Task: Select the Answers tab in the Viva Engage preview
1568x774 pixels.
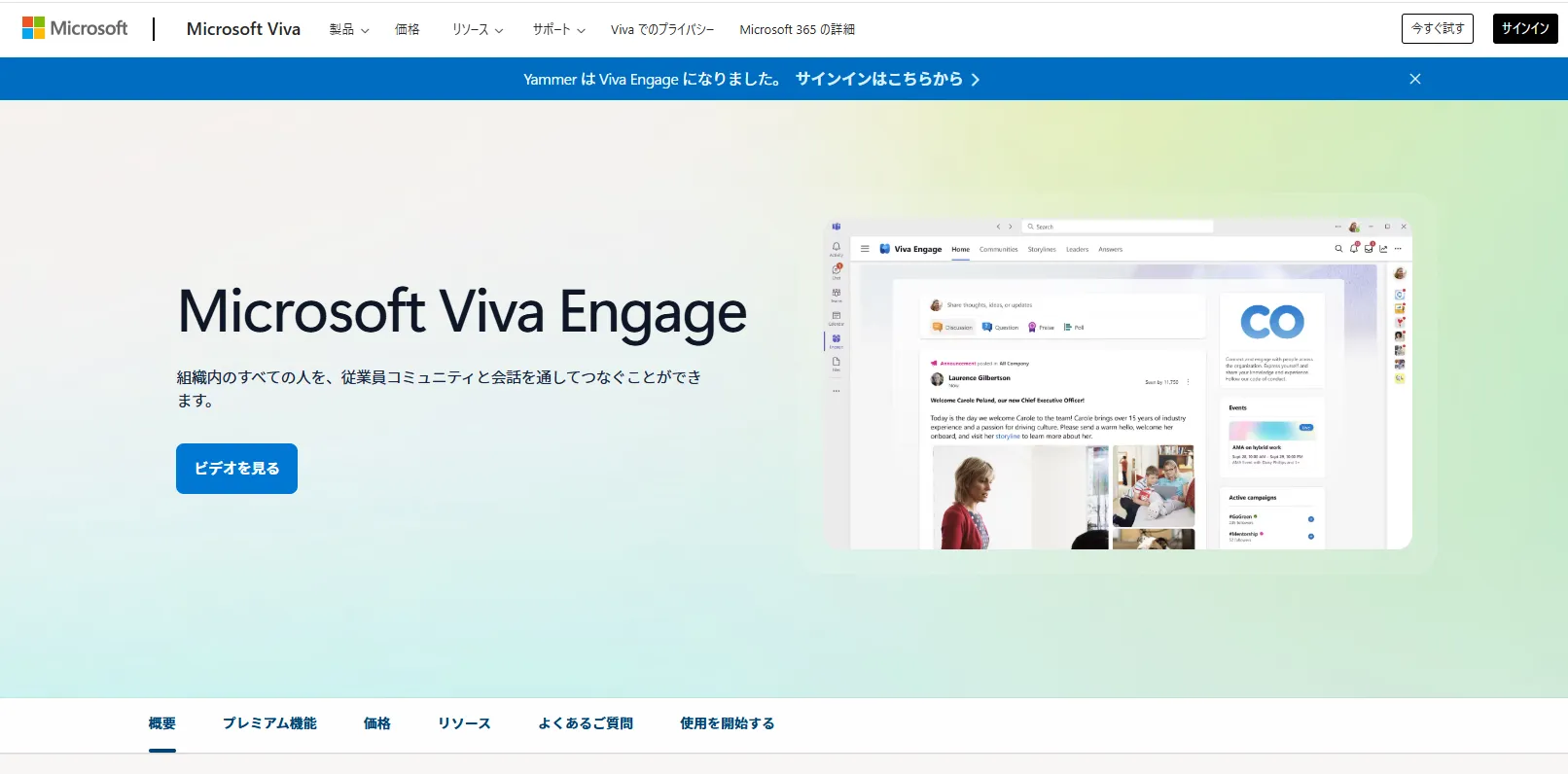Action: point(1110,250)
